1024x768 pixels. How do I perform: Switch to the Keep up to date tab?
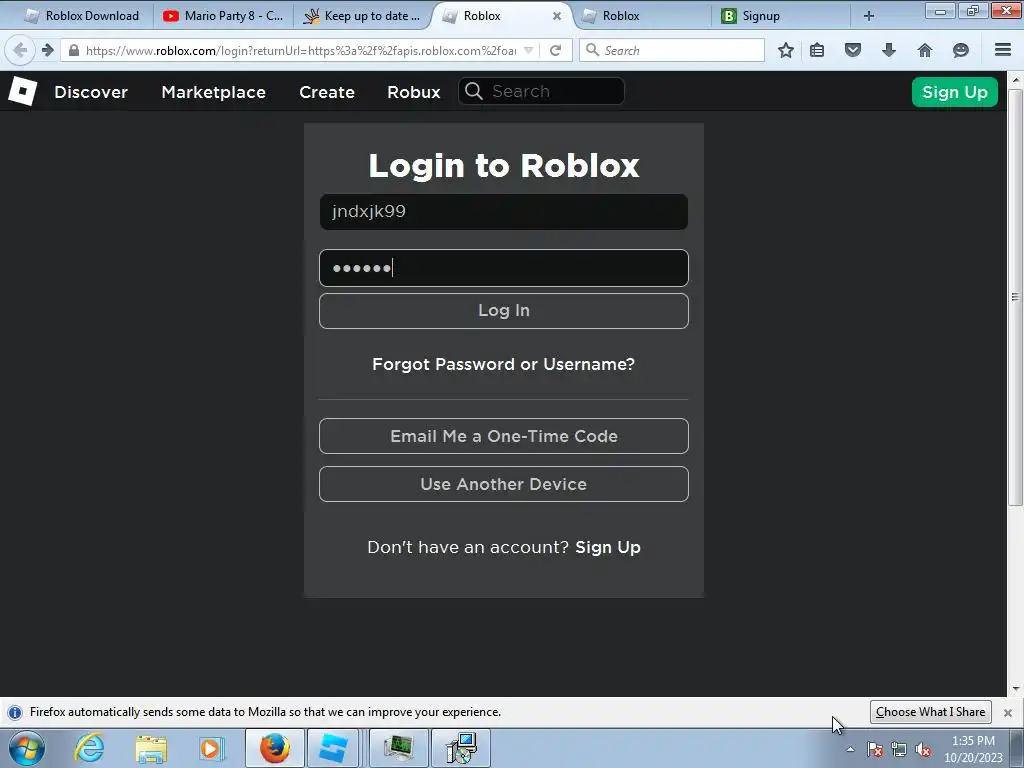[x=362, y=16]
